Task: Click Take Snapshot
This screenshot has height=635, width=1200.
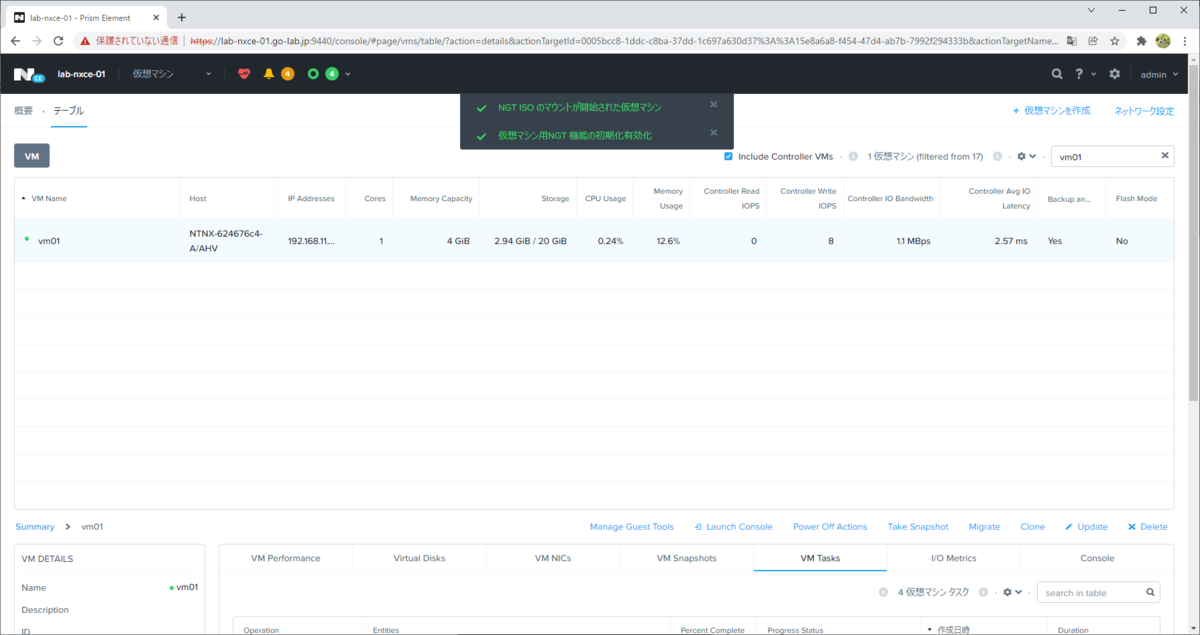Action: point(918,526)
